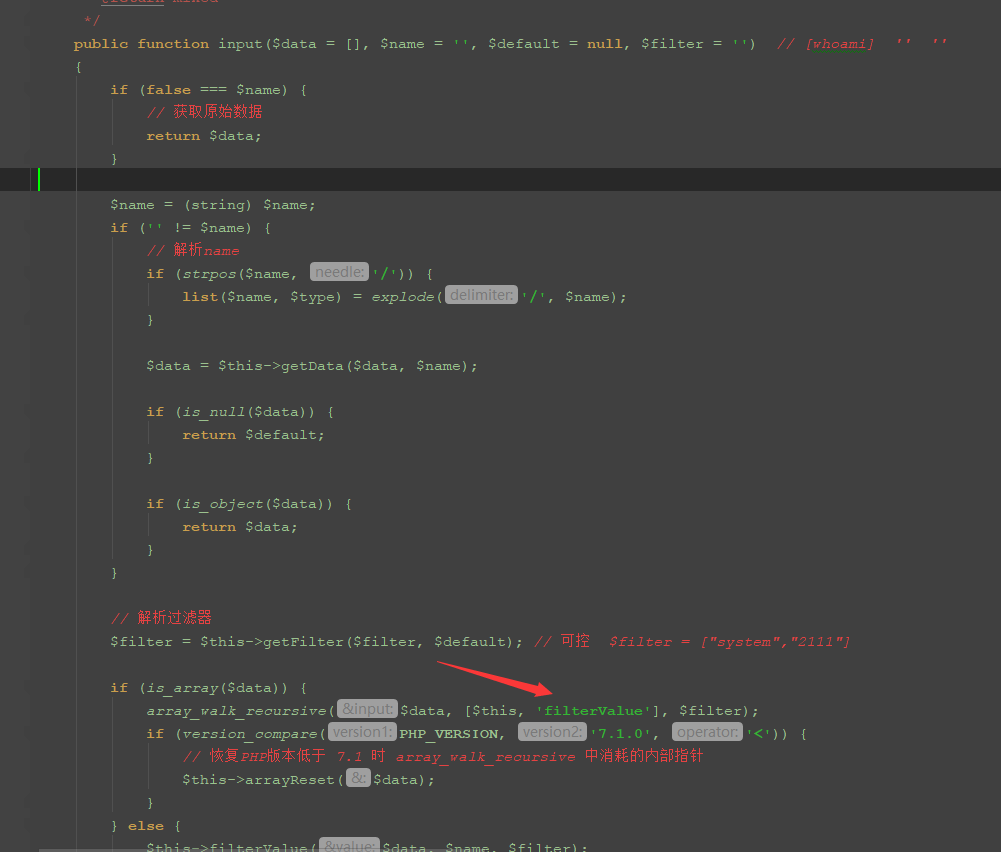Click the PHP_VERSION constant
This screenshot has height=852, width=1001.
point(449,734)
